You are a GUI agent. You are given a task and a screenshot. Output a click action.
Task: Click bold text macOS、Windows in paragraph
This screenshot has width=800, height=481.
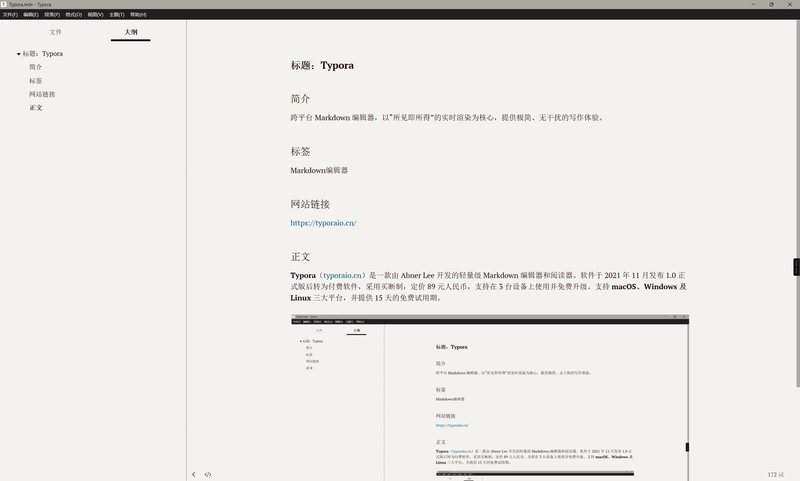point(645,287)
